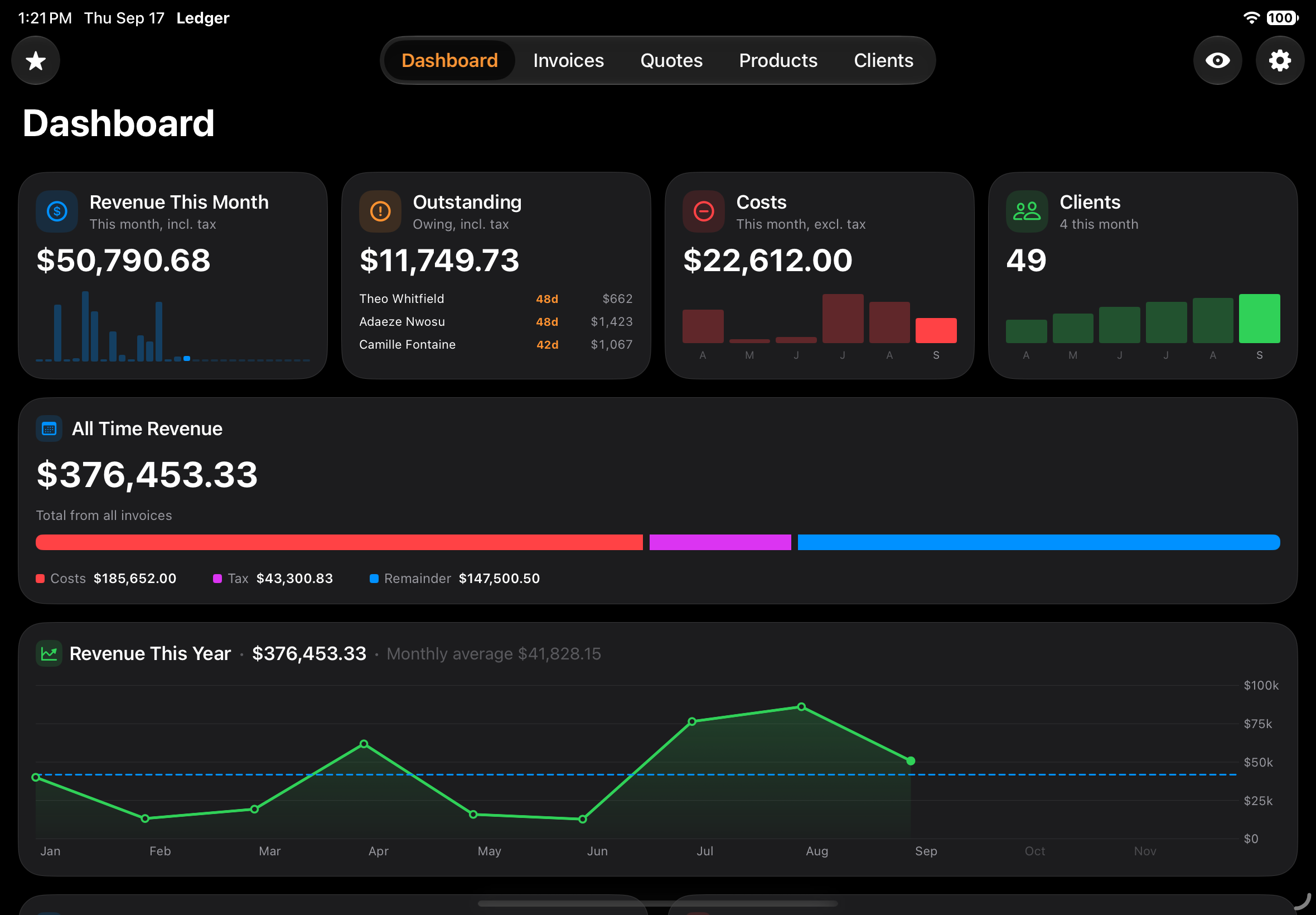Click the red minus Costs icon
The image size is (1316, 915).
[703, 211]
